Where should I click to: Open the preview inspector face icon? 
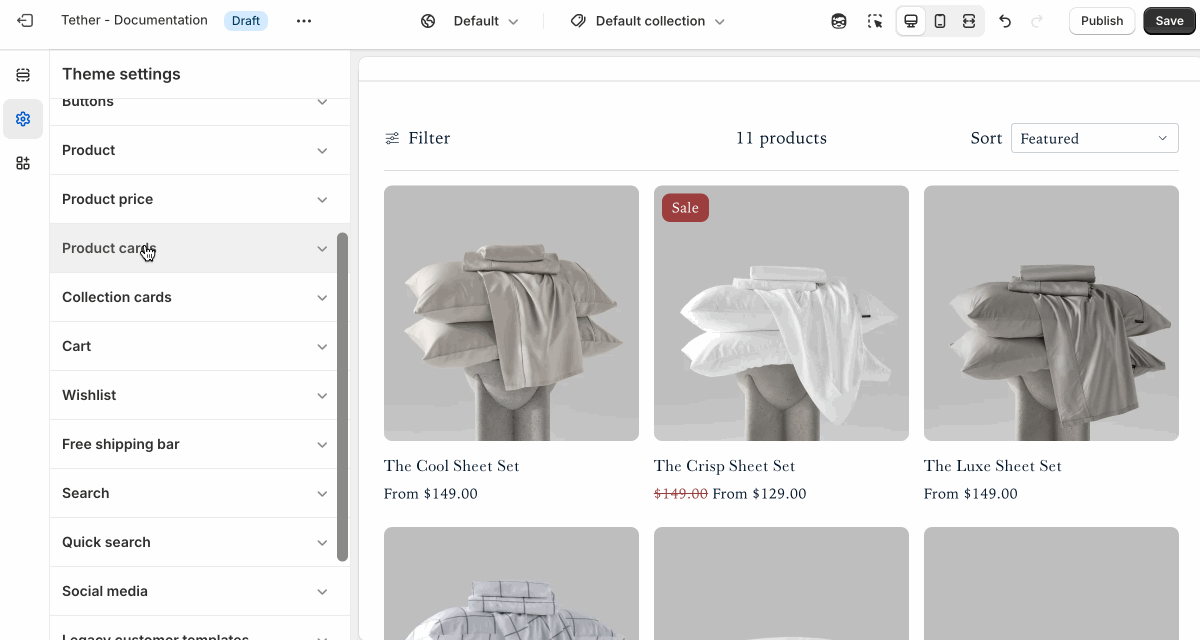click(x=839, y=21)
